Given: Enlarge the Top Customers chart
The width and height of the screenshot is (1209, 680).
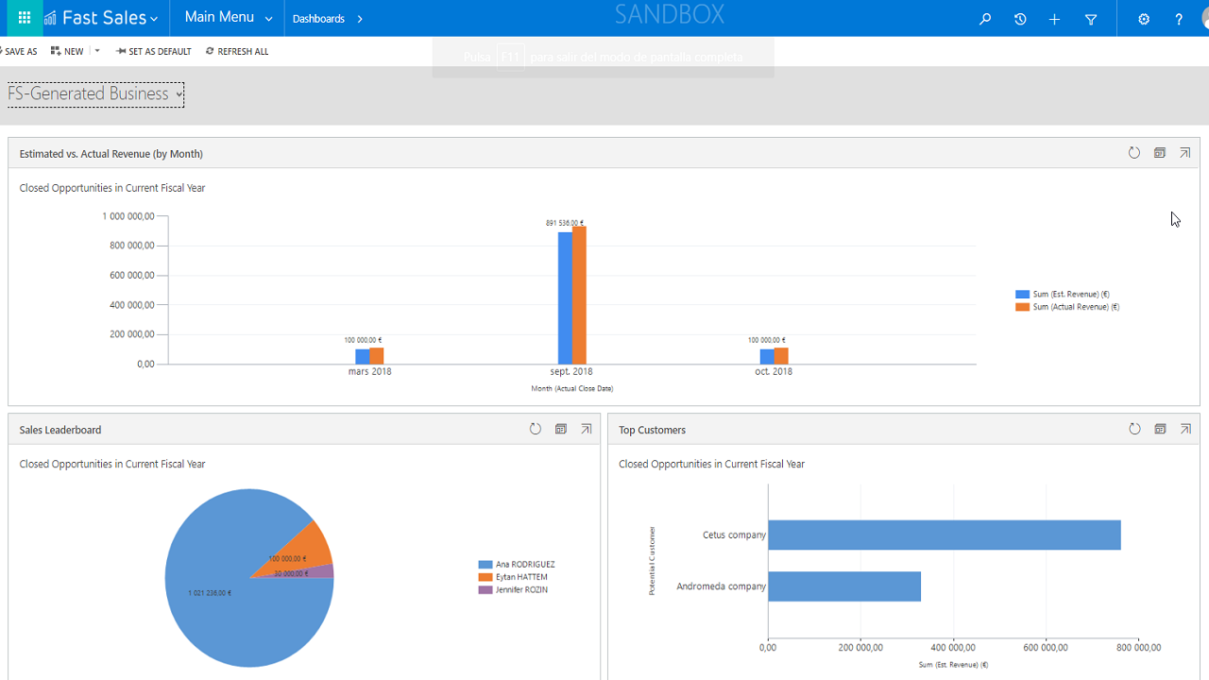Looking at the screenshot, I should tap(1185, 429).
